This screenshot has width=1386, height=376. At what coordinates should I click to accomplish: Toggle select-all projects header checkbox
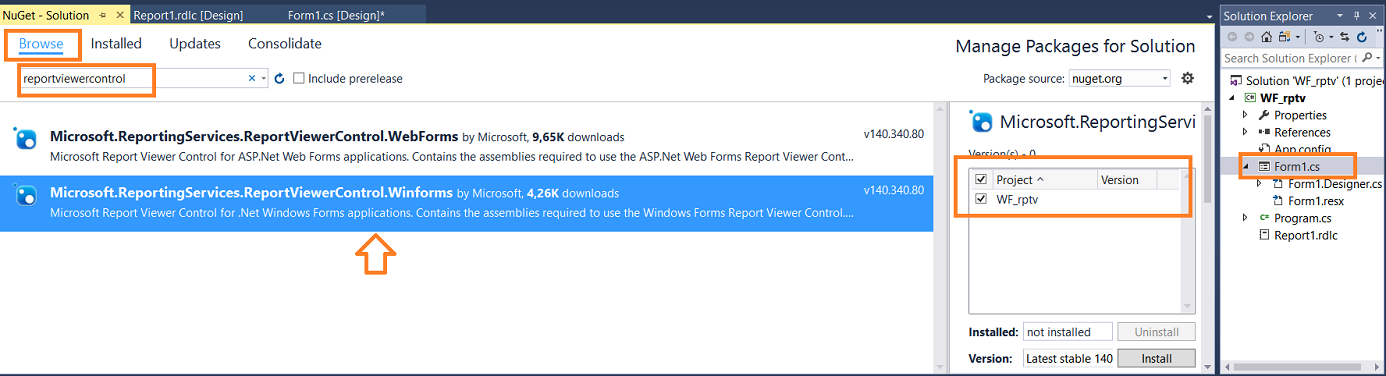[x=982, y=180]
